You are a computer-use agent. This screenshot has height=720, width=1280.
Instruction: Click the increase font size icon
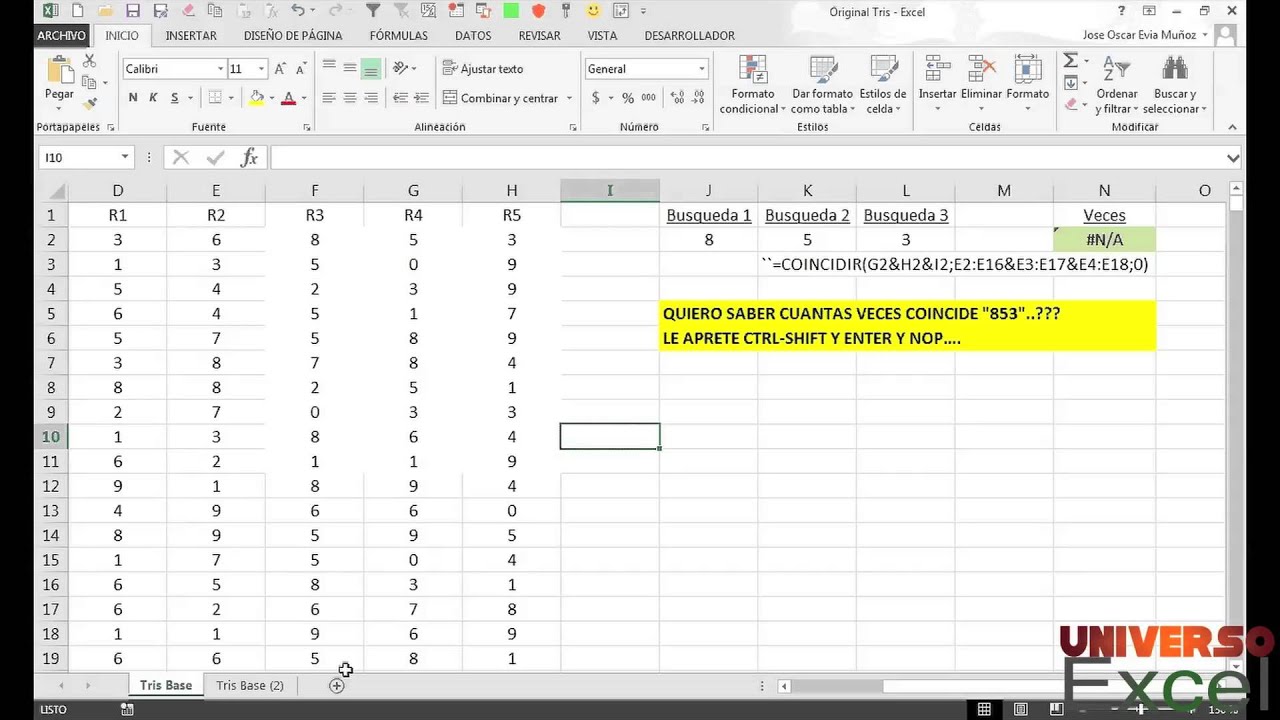click(x=281, y=69)
